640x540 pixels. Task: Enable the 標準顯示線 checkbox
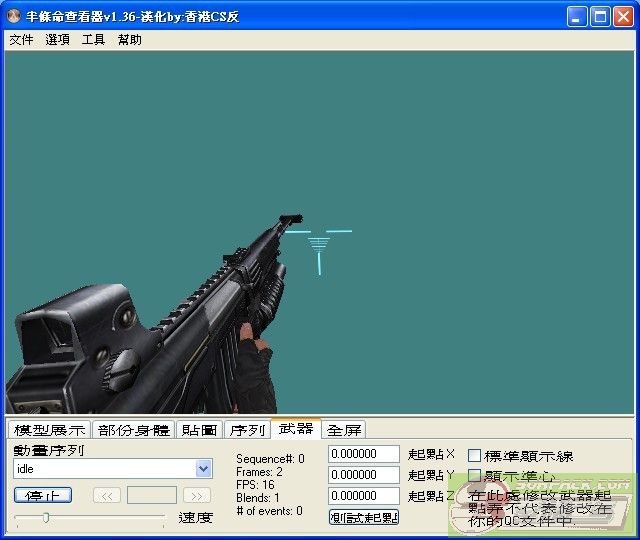tap(475, 456)
